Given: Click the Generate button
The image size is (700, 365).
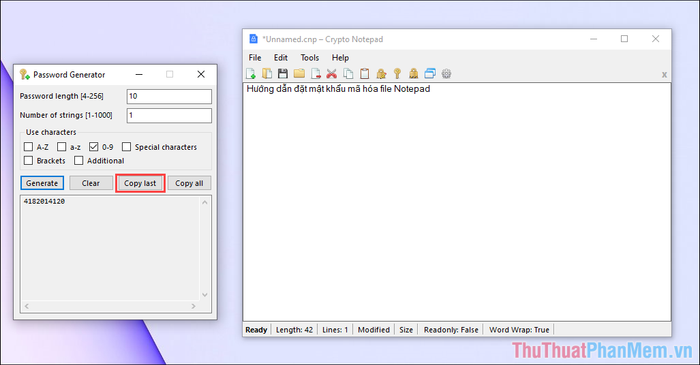Looking at the screenshot, I should tap(42, 183).
